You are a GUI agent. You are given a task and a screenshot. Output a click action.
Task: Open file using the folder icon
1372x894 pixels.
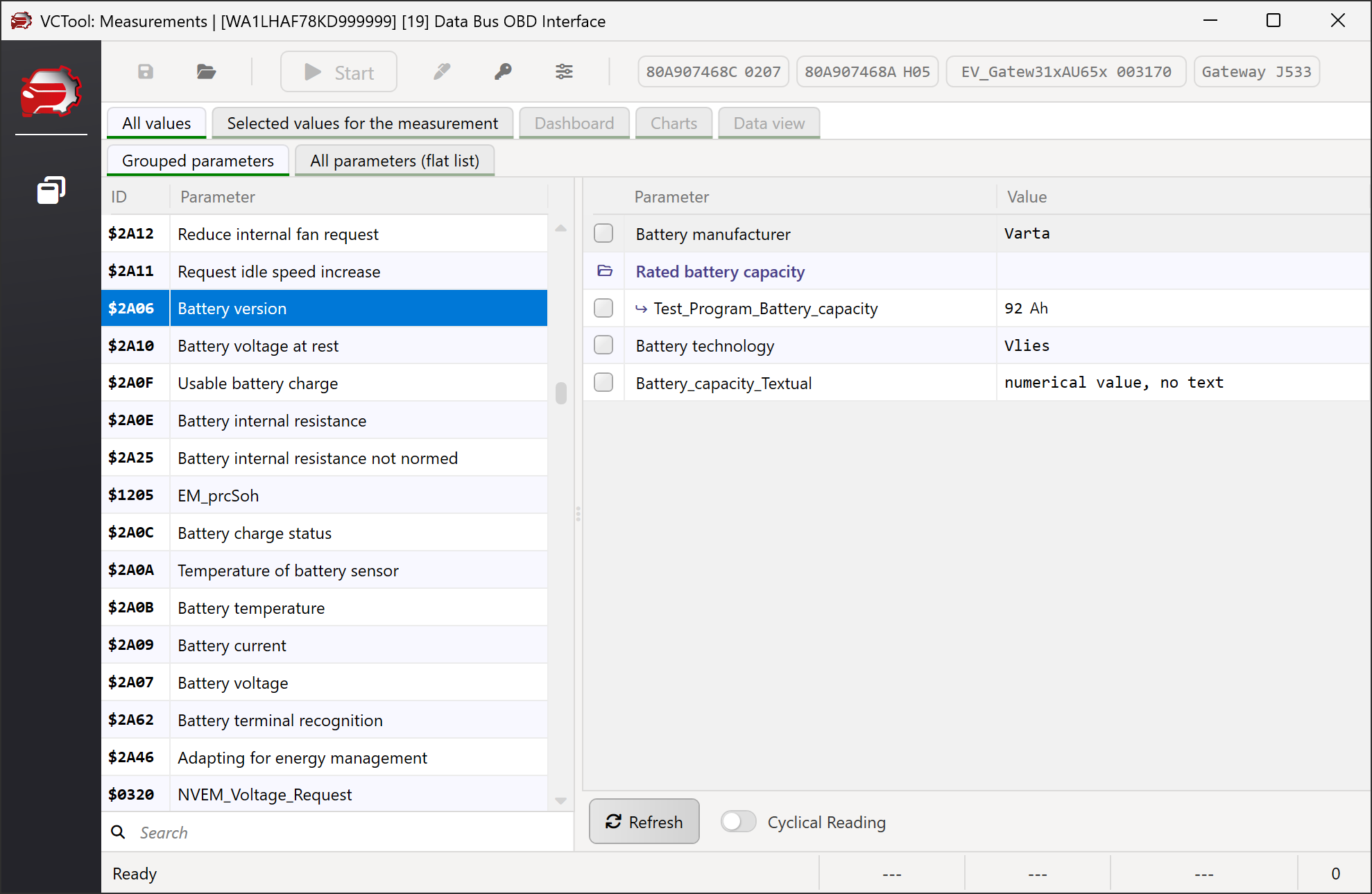point(206,71)
